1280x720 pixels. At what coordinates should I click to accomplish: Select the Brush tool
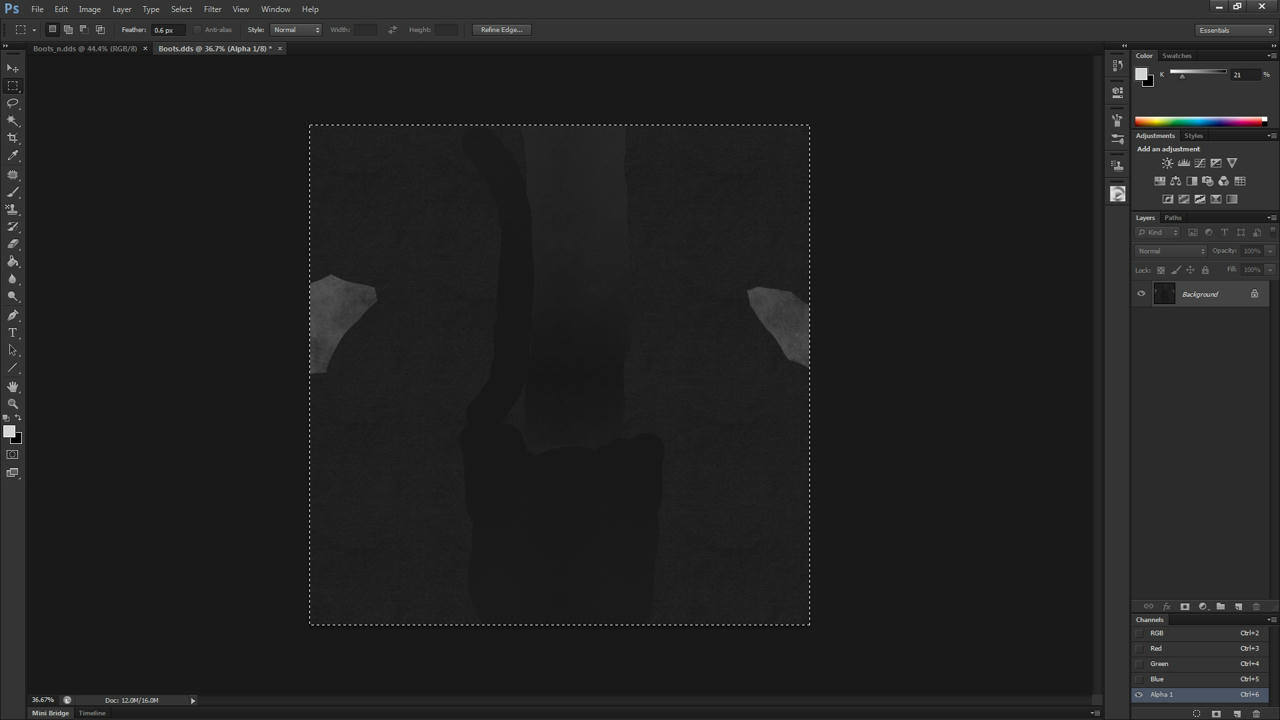pyautogui.click(x=13, y=192)
